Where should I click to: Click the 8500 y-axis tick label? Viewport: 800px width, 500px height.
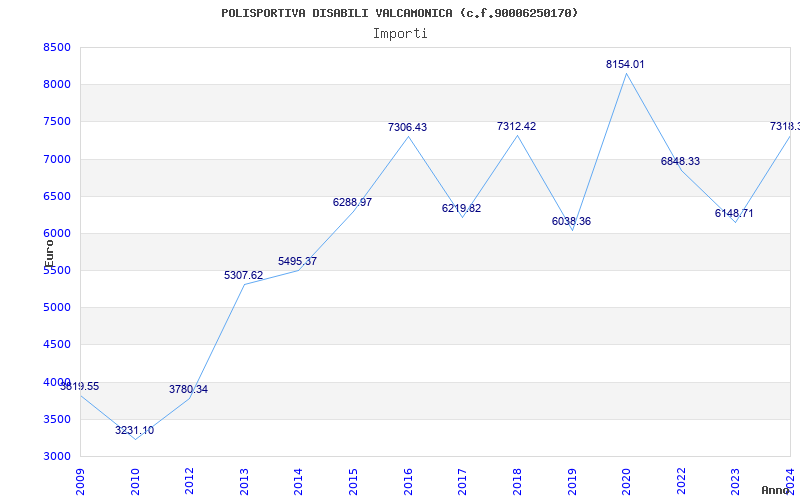coord(57,47)
